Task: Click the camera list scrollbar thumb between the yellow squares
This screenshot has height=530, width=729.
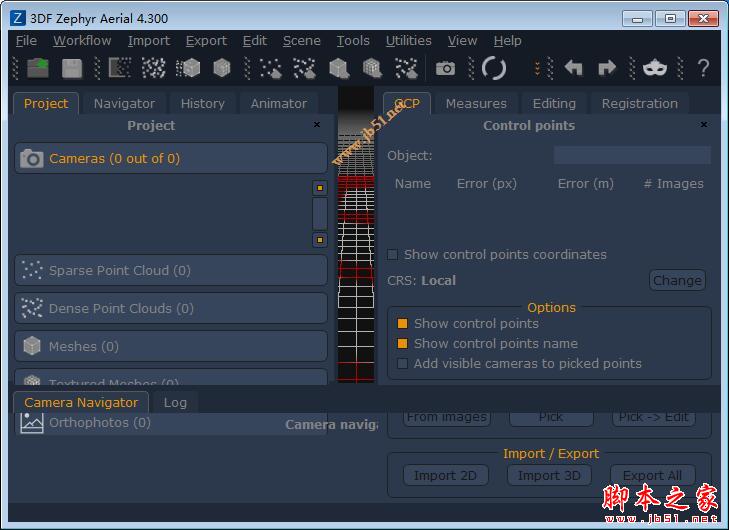Action: click(320, 214)
